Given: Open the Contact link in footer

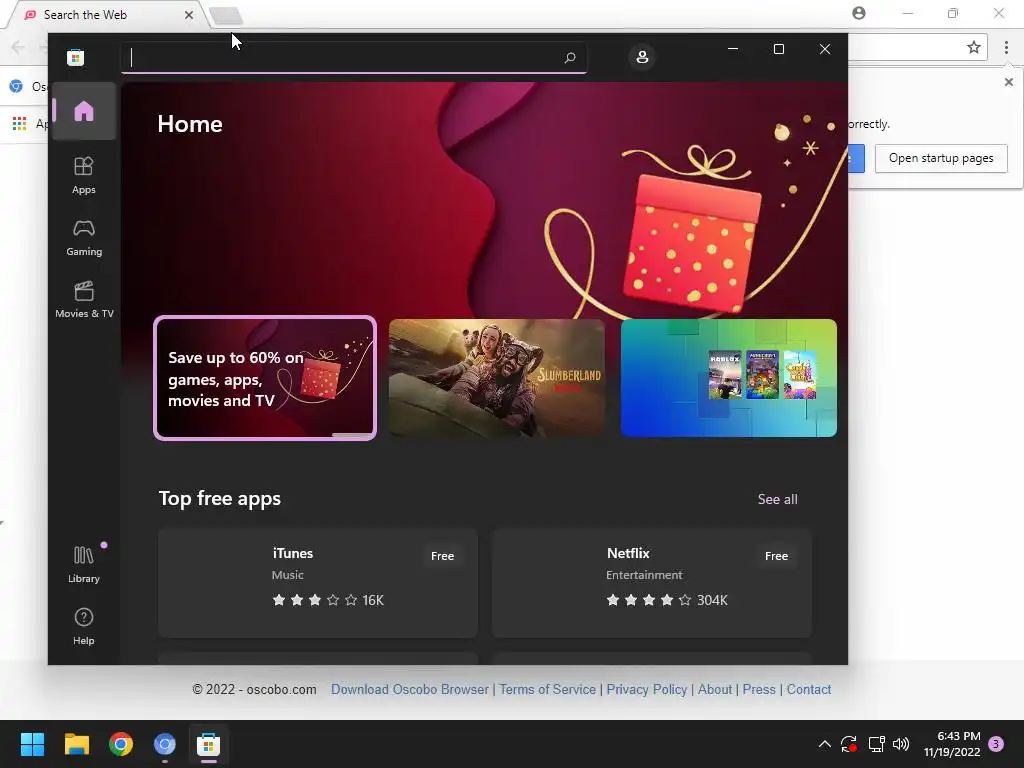Looking at the screenshot, I should [x=808, y=690].
